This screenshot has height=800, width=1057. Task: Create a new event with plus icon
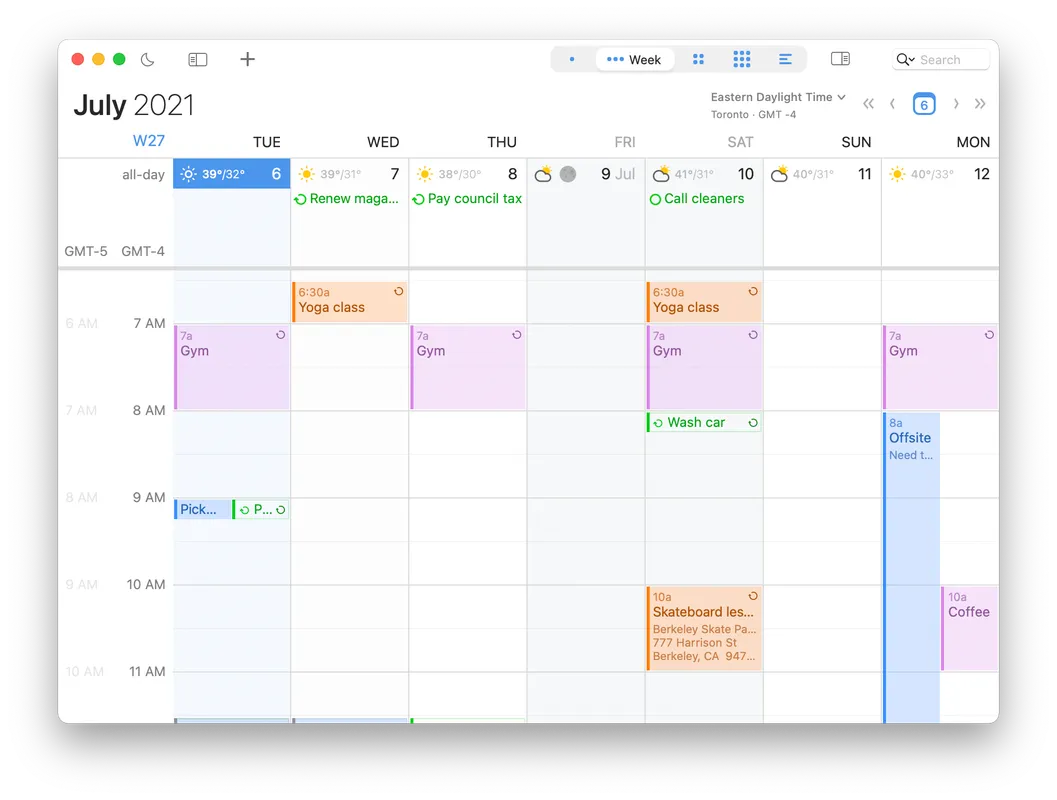(x=247, y=59)
